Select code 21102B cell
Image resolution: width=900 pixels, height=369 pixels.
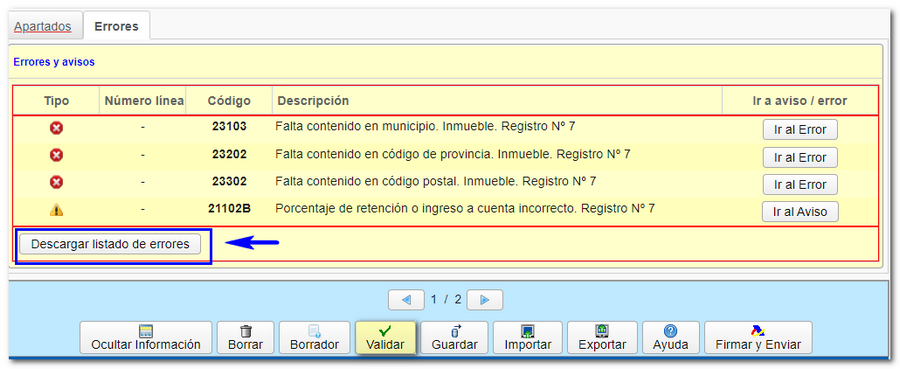(x=229, y=209)
